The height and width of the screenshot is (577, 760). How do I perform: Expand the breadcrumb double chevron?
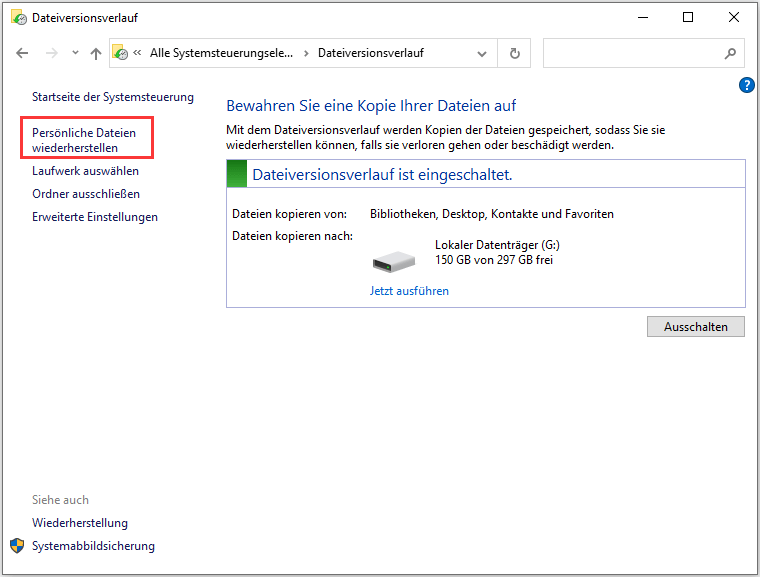pyautogui.click(x=137, y=53)
